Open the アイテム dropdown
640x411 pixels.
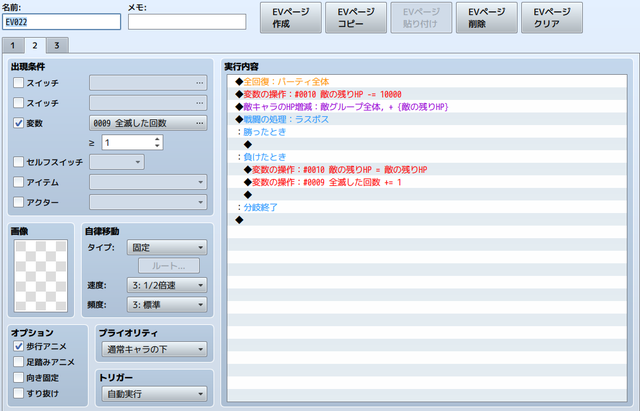[148, 182]
